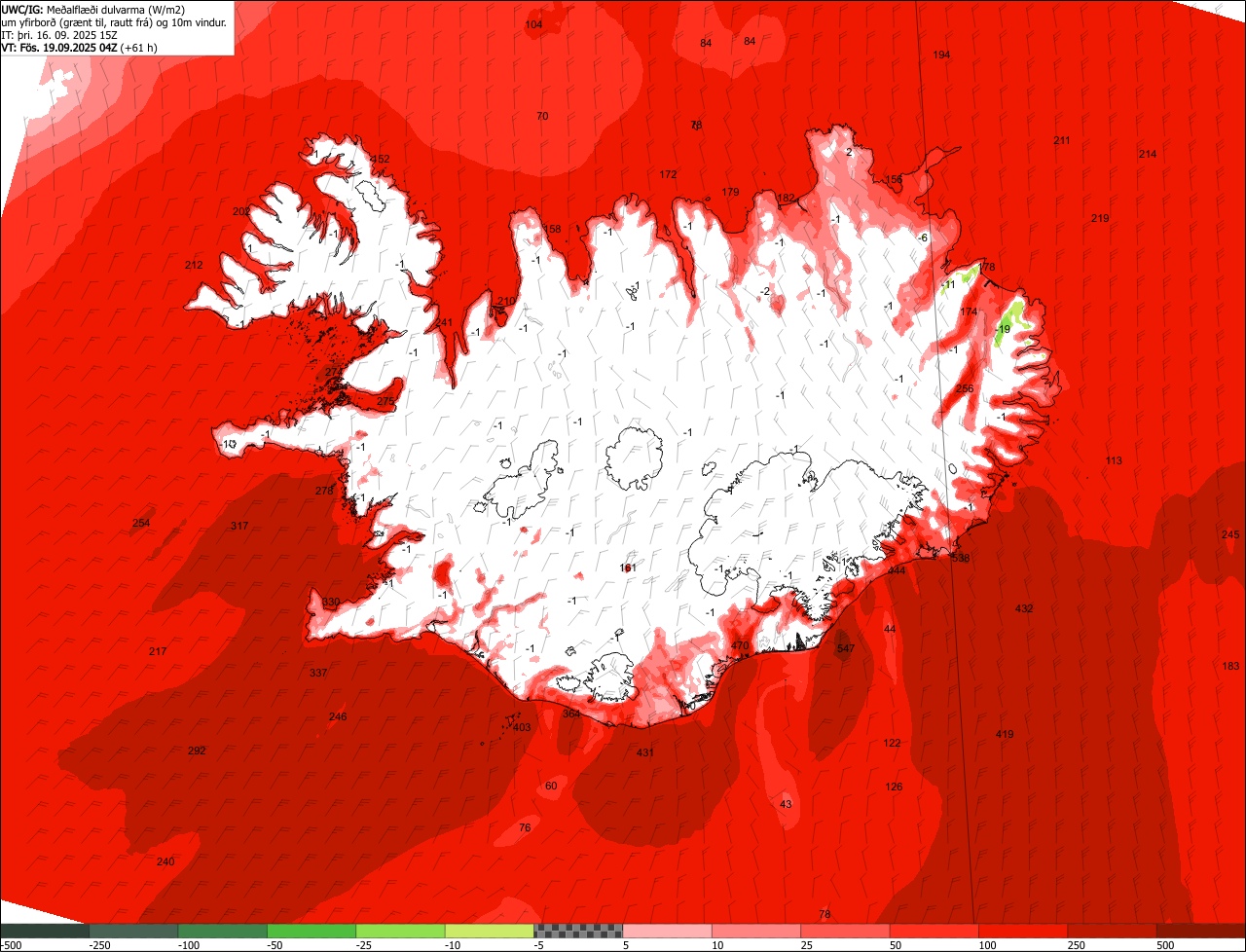Viewport: 1246px width, 952px height.
Task: Click the value 245 at the right edge
Action: (1230, 534)
